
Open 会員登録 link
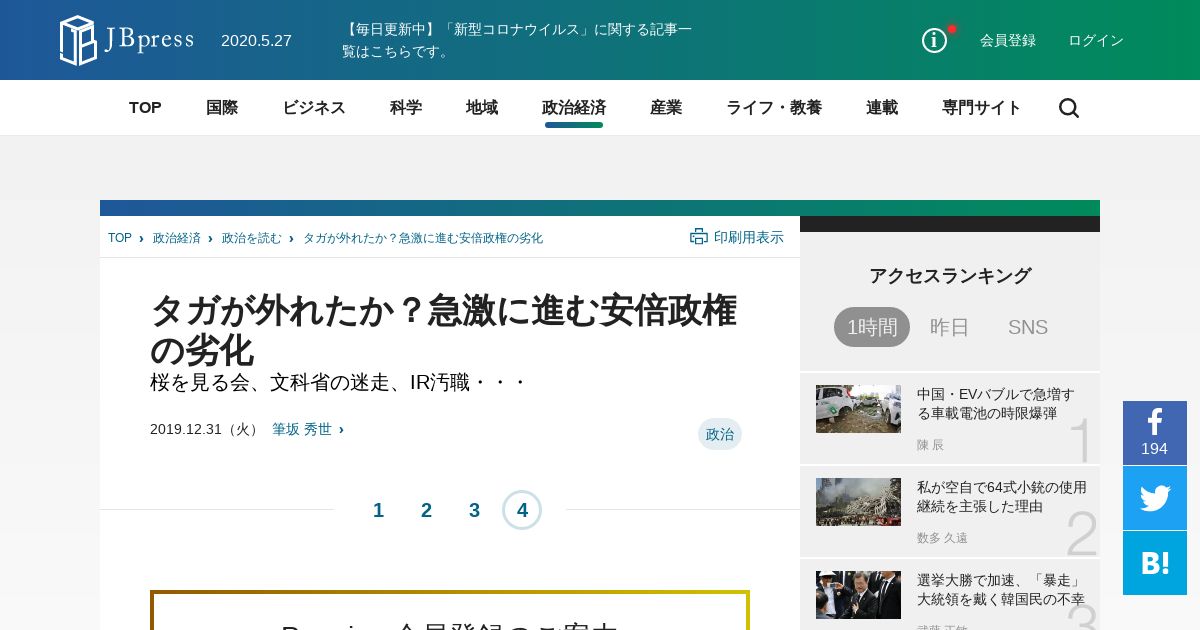pyautogui.click(x=1008, y=40)
